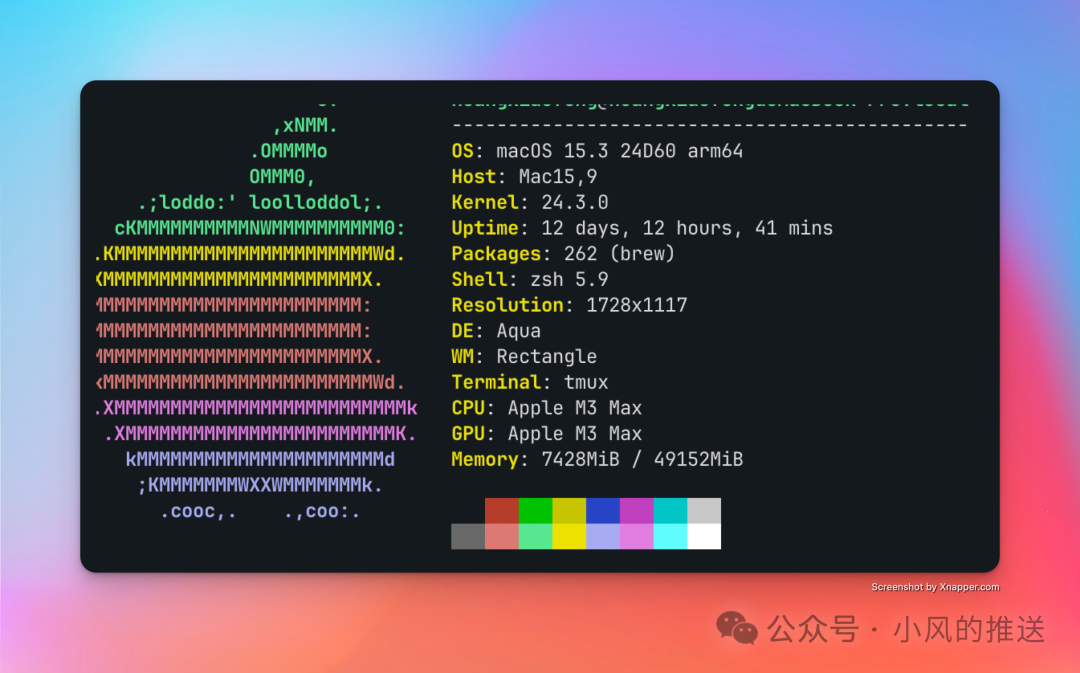Select the magenta color block
The height and width of the screenshot is (673, 1080).
[636, 510]
